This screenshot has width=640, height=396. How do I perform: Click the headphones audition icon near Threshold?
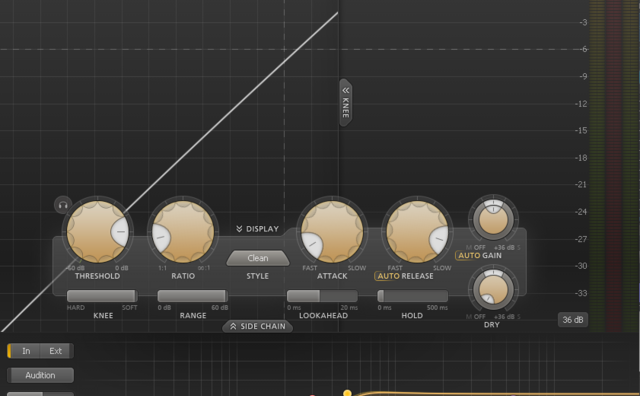point(63,205)
